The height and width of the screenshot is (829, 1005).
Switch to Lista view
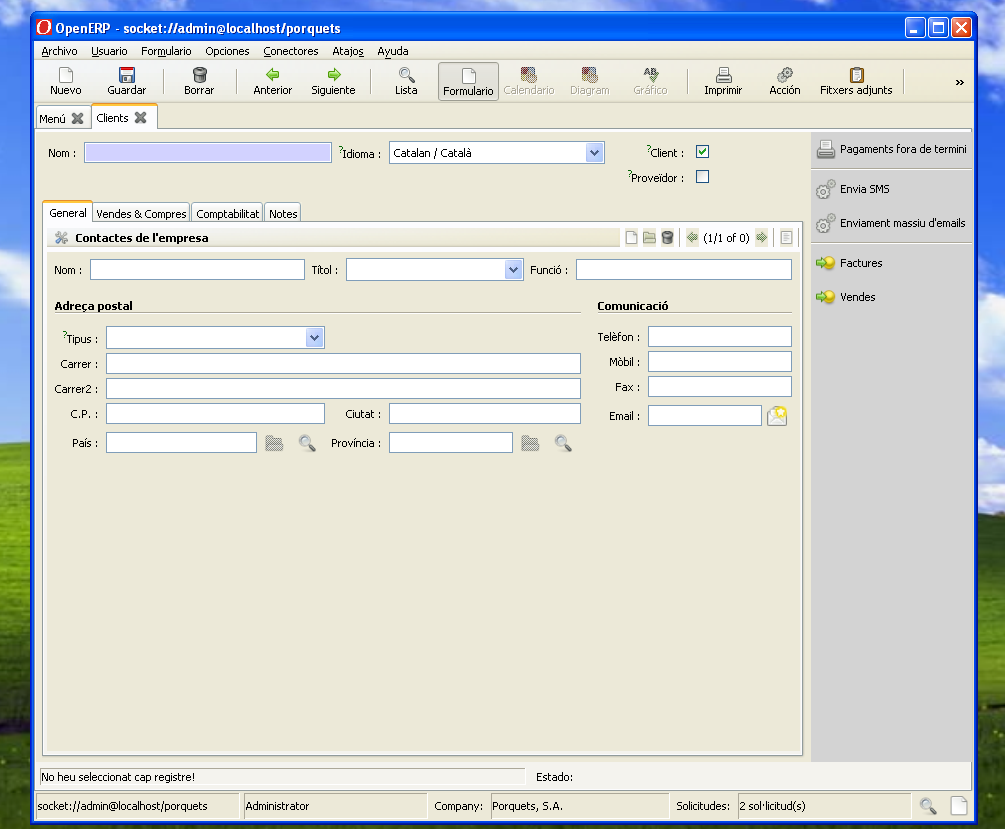coord(406,81)
